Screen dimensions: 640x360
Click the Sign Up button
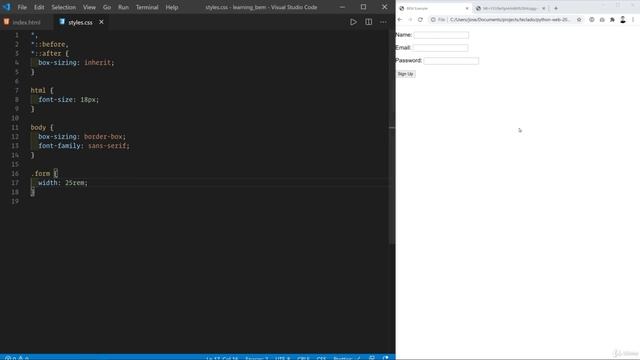click(406, 74)
